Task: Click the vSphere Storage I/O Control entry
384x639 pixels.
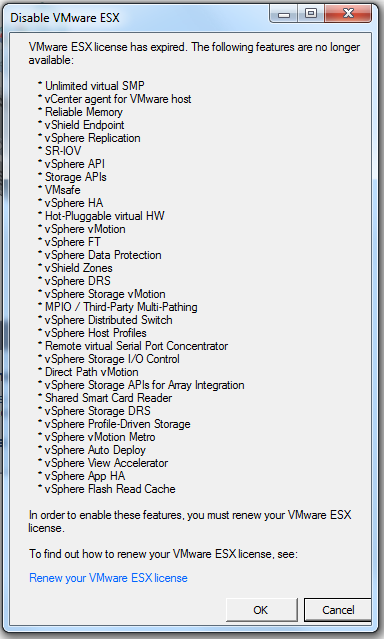Action: [112, 360]
